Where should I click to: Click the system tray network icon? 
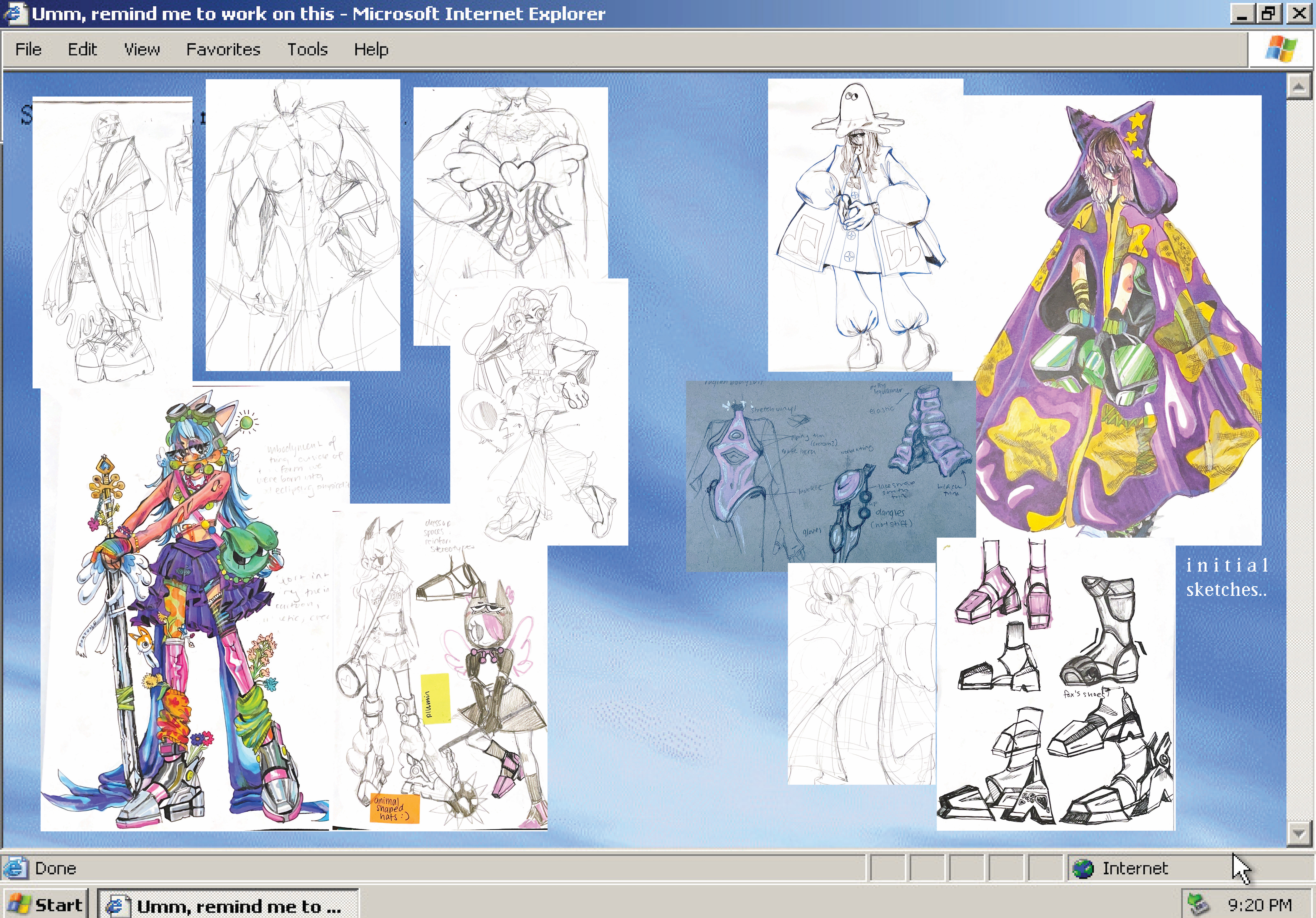pos(1199,905)
